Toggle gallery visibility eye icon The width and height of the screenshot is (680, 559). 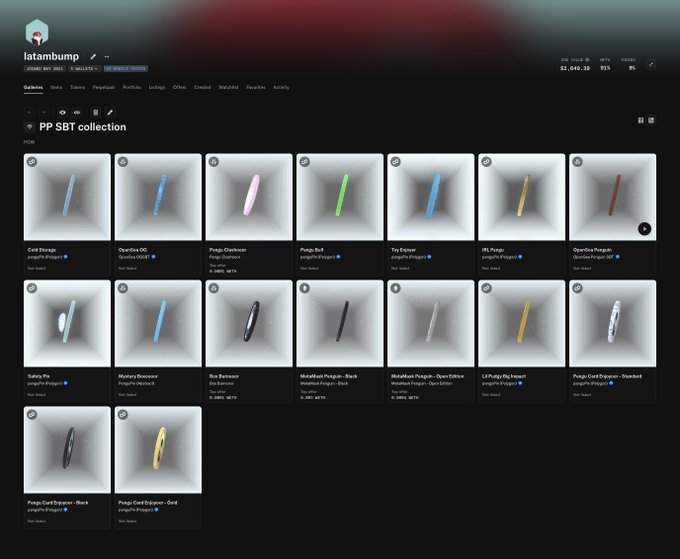(x=62, y=112)
